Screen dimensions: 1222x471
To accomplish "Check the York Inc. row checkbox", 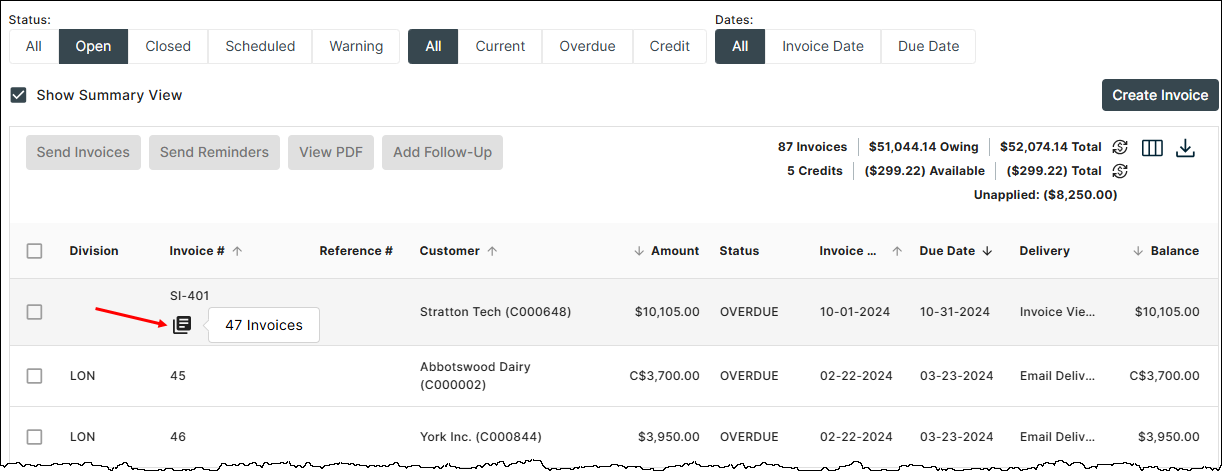I will click(35, 437).
